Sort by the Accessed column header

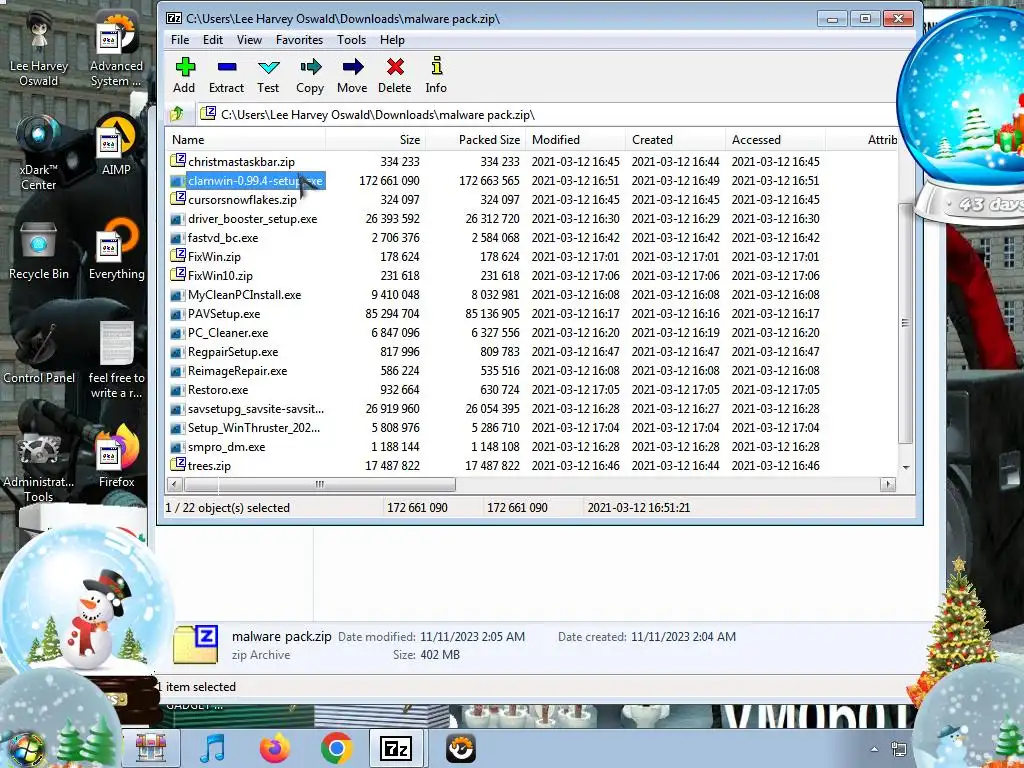[x=775, y=140]
